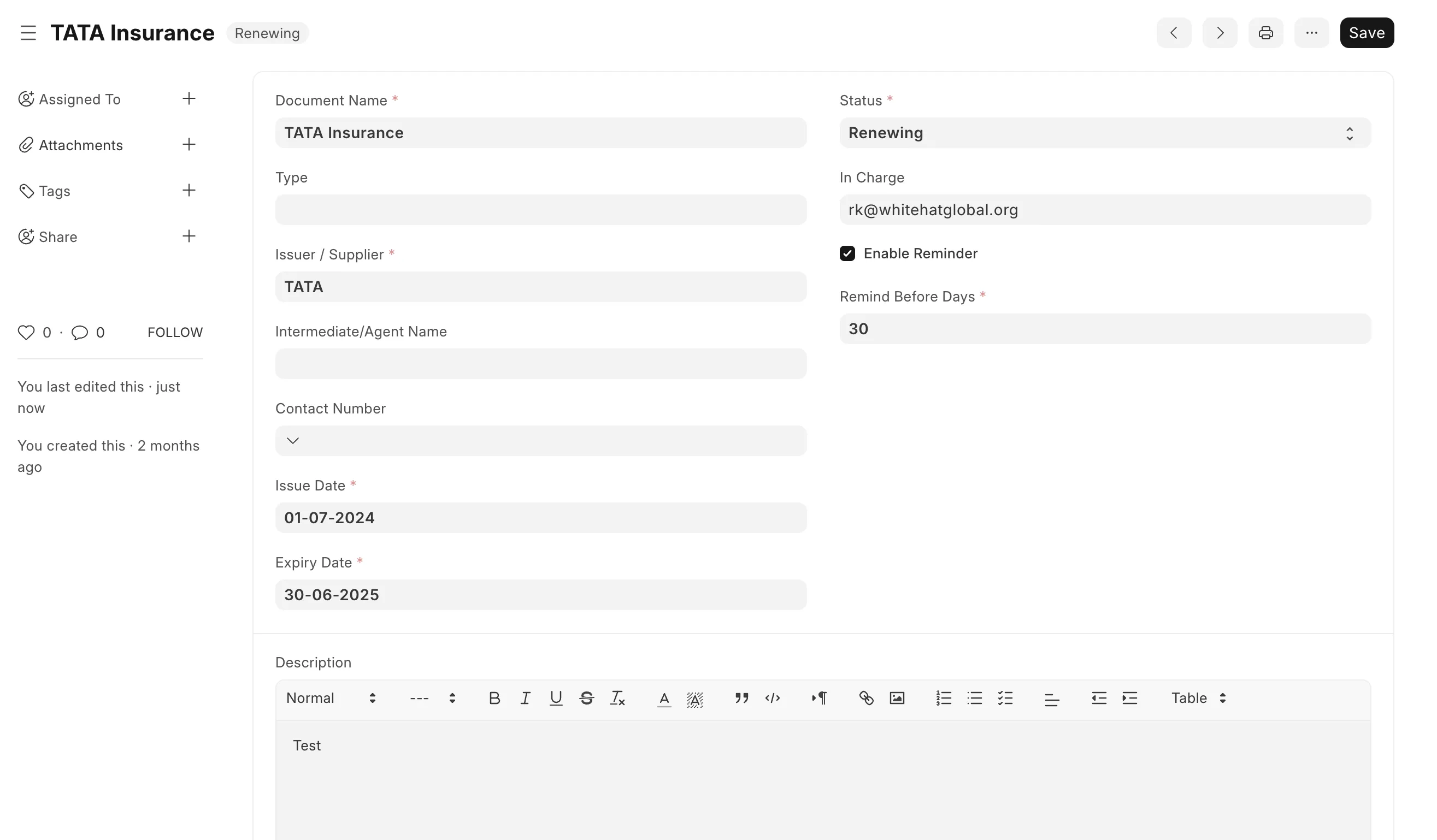Click the Attachments sidebar label
Viewport: 1437px width, 840px height.
pyautogui.click(x=81, y=145)
